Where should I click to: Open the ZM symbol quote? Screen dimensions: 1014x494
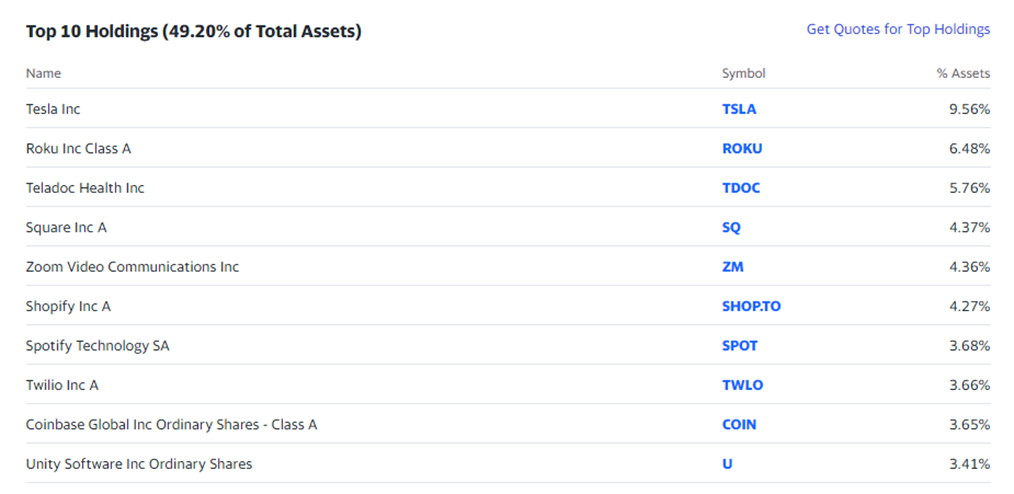pos(733,267)
